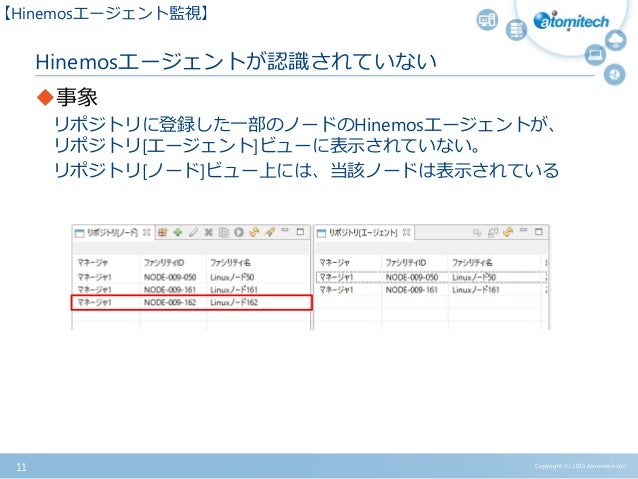Click the X delete-node icon

[208, 232]
